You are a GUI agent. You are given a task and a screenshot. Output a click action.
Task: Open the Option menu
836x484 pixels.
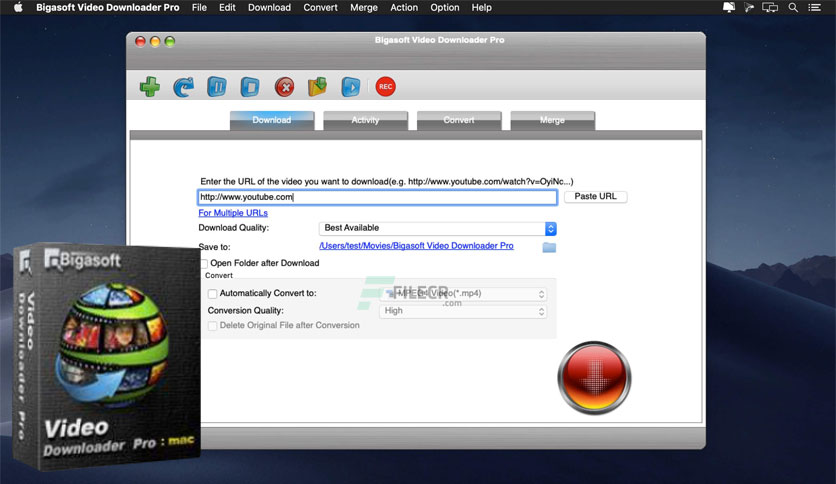pos(445,7)
